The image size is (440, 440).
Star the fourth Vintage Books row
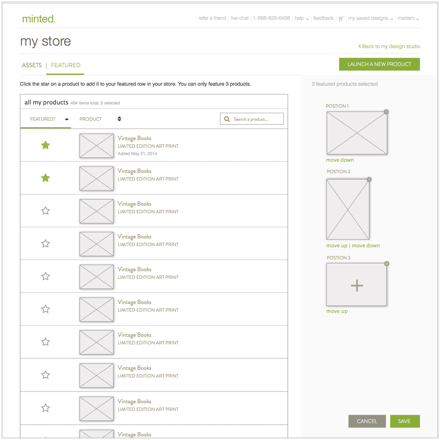coord(45,243)
